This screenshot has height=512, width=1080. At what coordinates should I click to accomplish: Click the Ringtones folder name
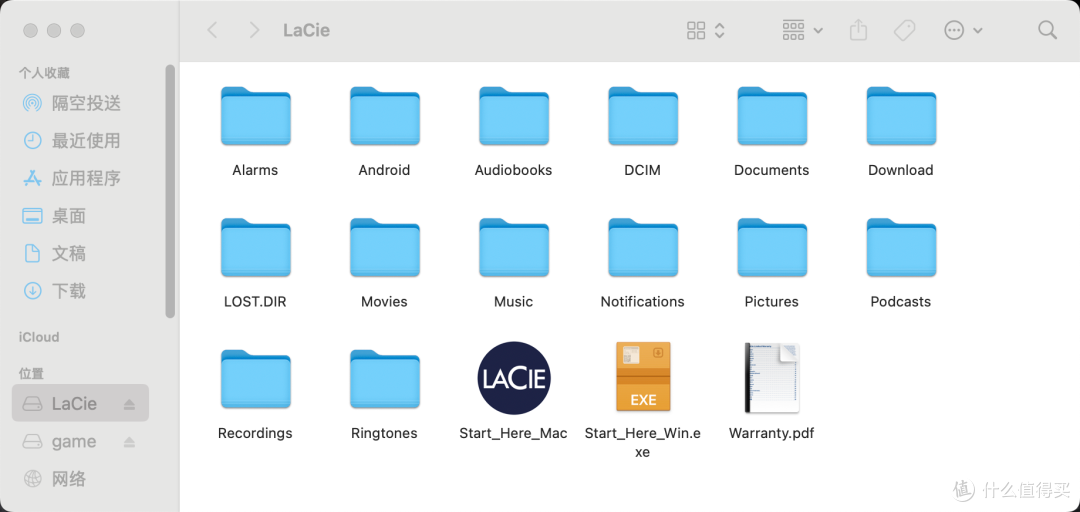384,433
